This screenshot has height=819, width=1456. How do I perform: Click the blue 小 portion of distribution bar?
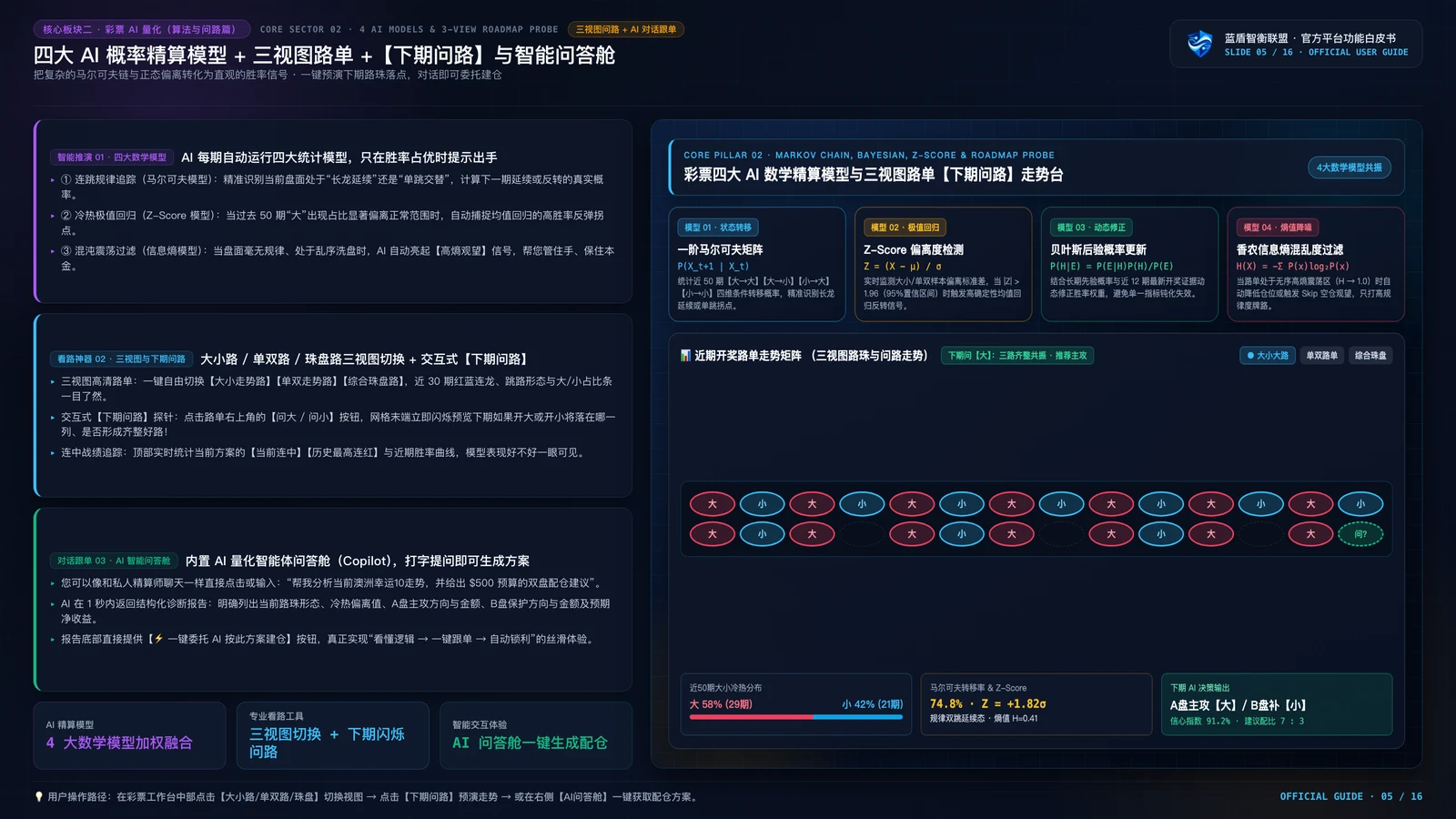(857, 717)
